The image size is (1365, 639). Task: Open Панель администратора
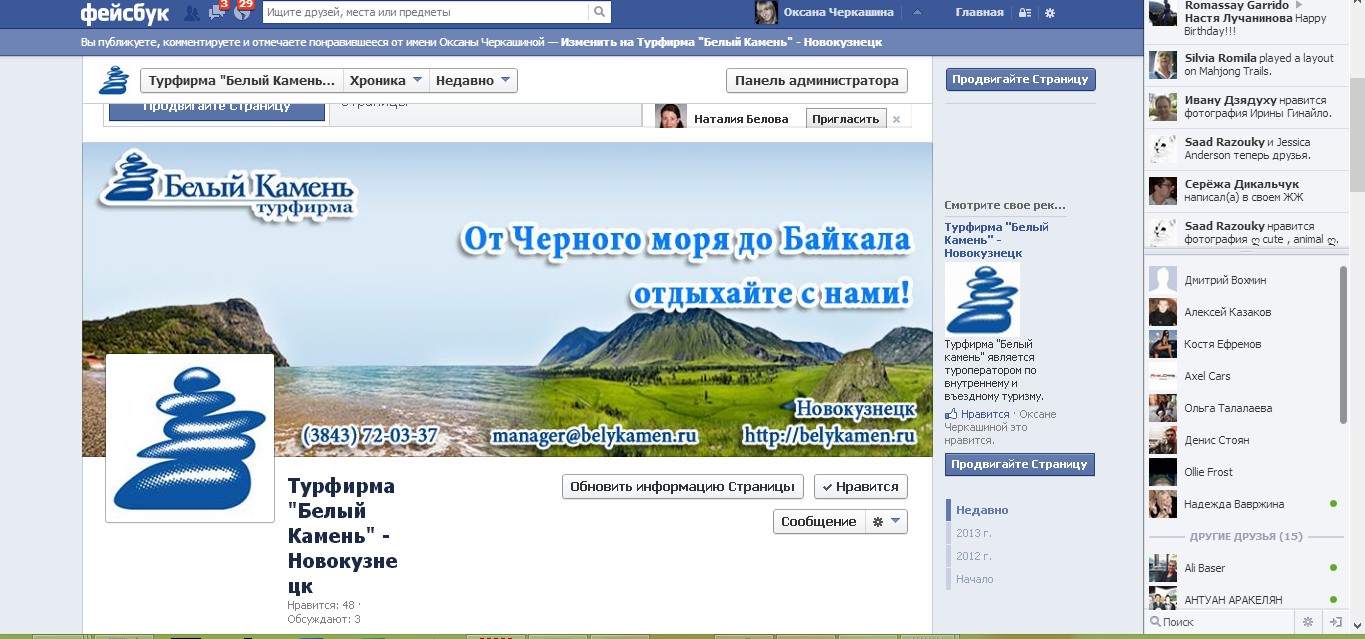(x=816, y=80)
